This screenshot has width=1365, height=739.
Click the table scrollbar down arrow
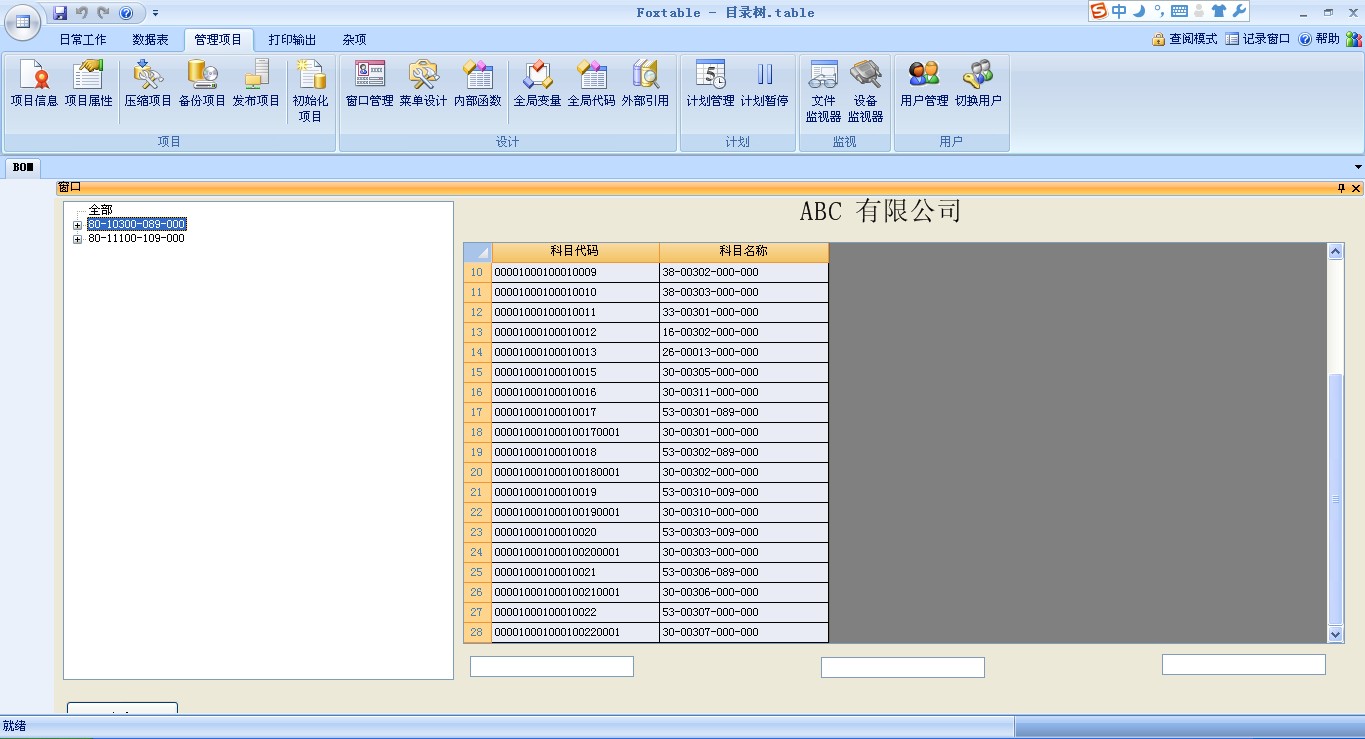(1336, 634)
